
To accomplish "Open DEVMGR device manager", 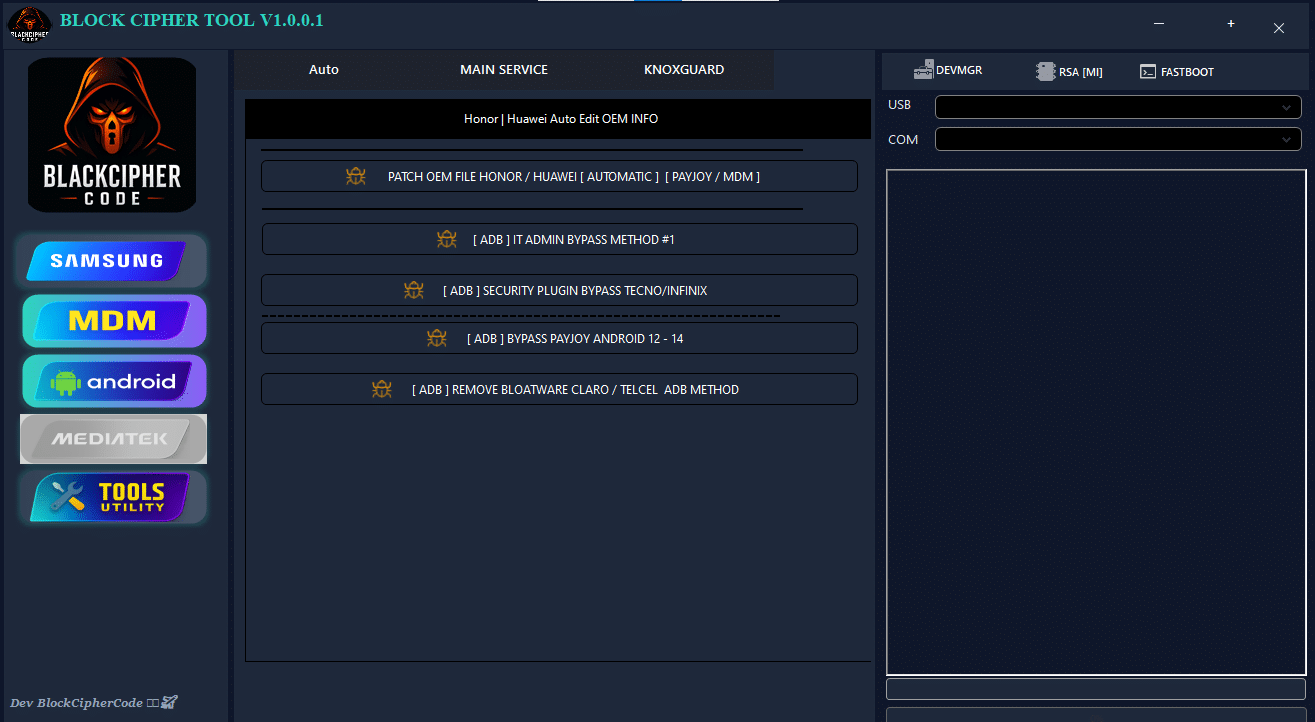I will (947, 71).
